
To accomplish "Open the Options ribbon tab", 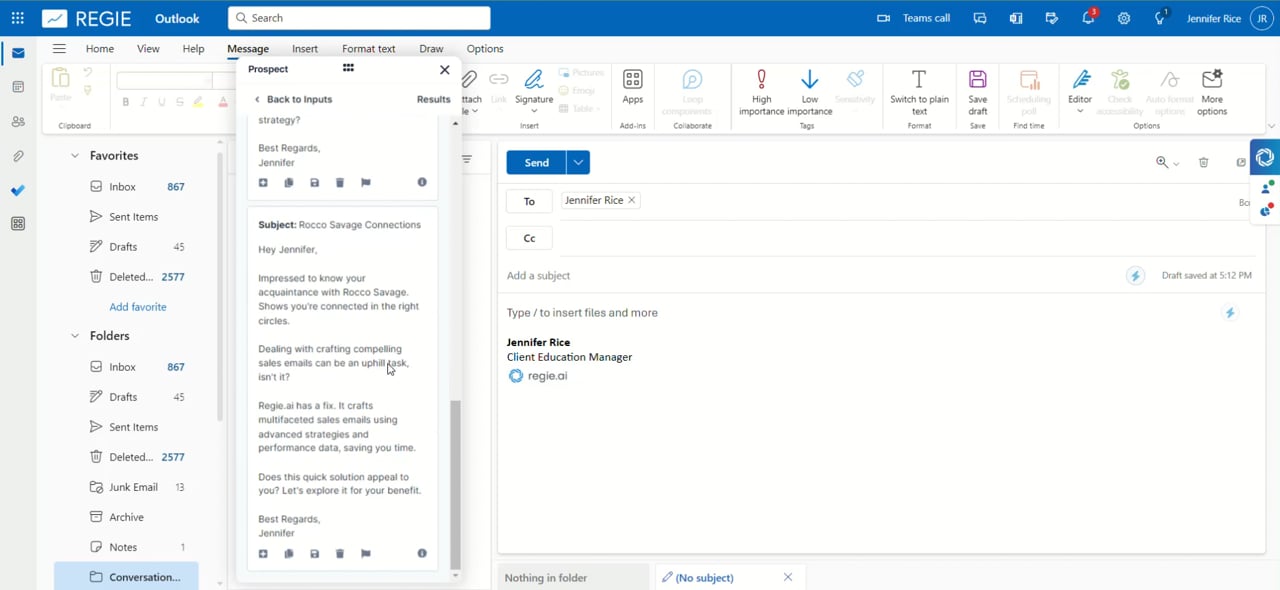I will [x=485, y=48].
